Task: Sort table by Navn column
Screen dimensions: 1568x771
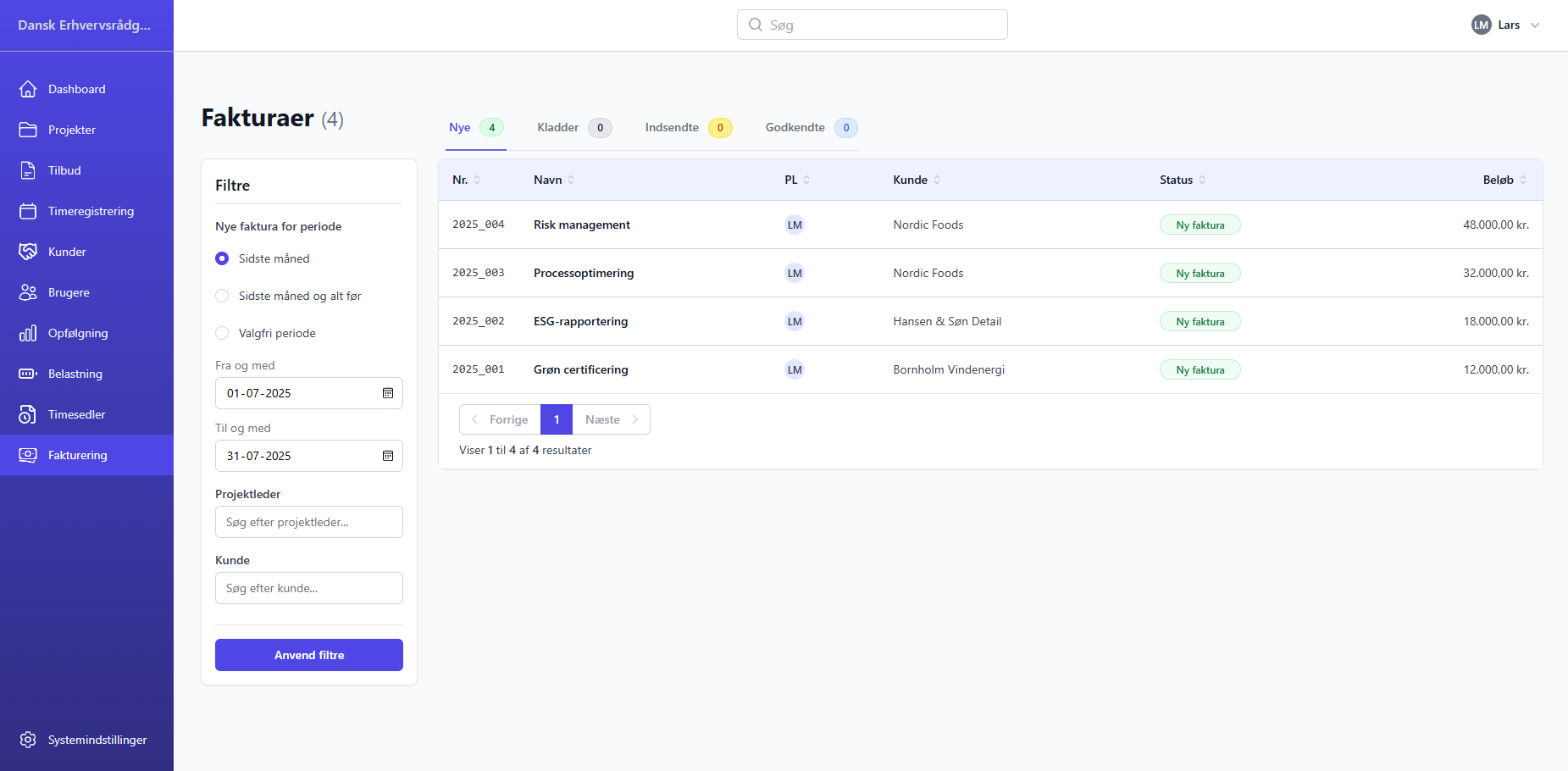Action: tap(554, 180)
